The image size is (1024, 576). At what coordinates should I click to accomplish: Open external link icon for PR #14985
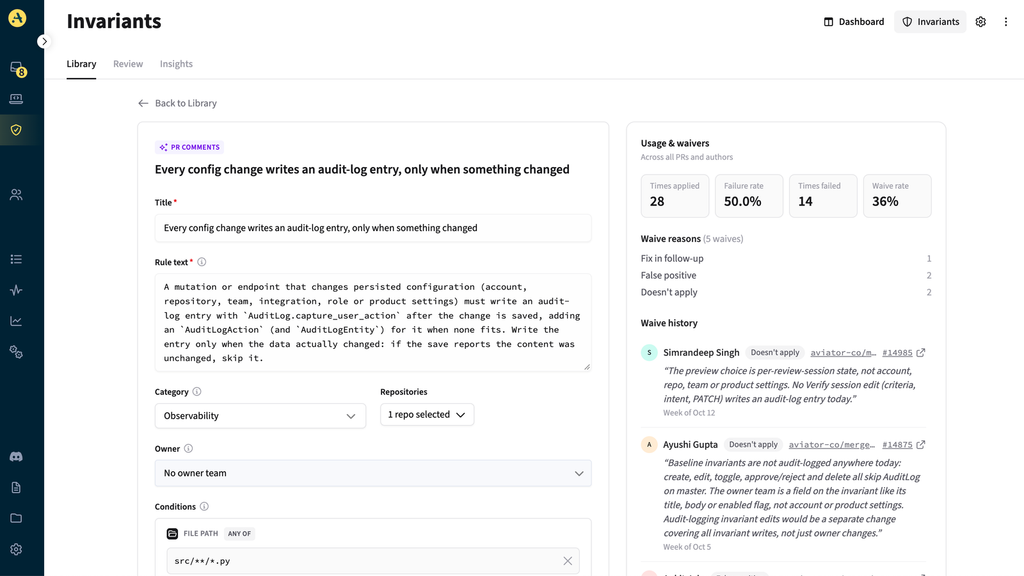(921, 353)
